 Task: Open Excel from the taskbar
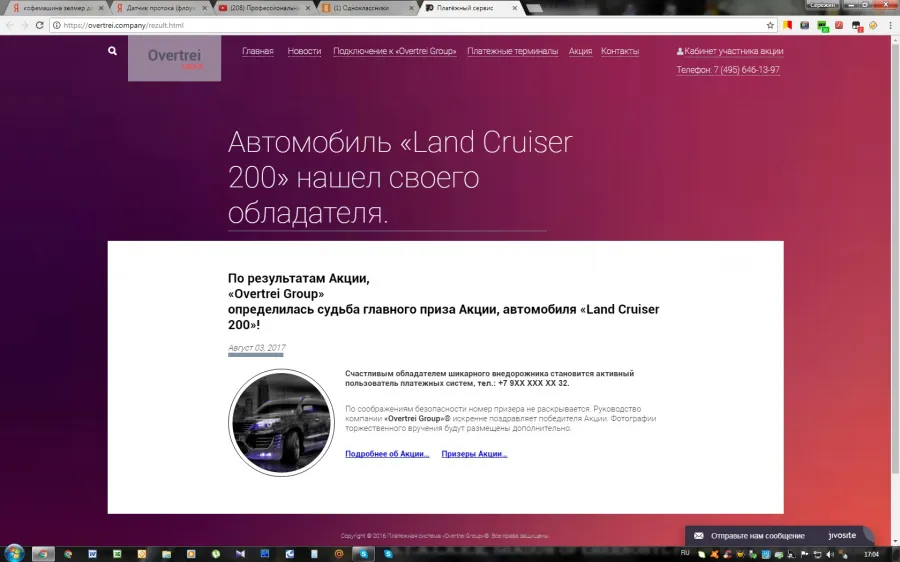(117, 553)
